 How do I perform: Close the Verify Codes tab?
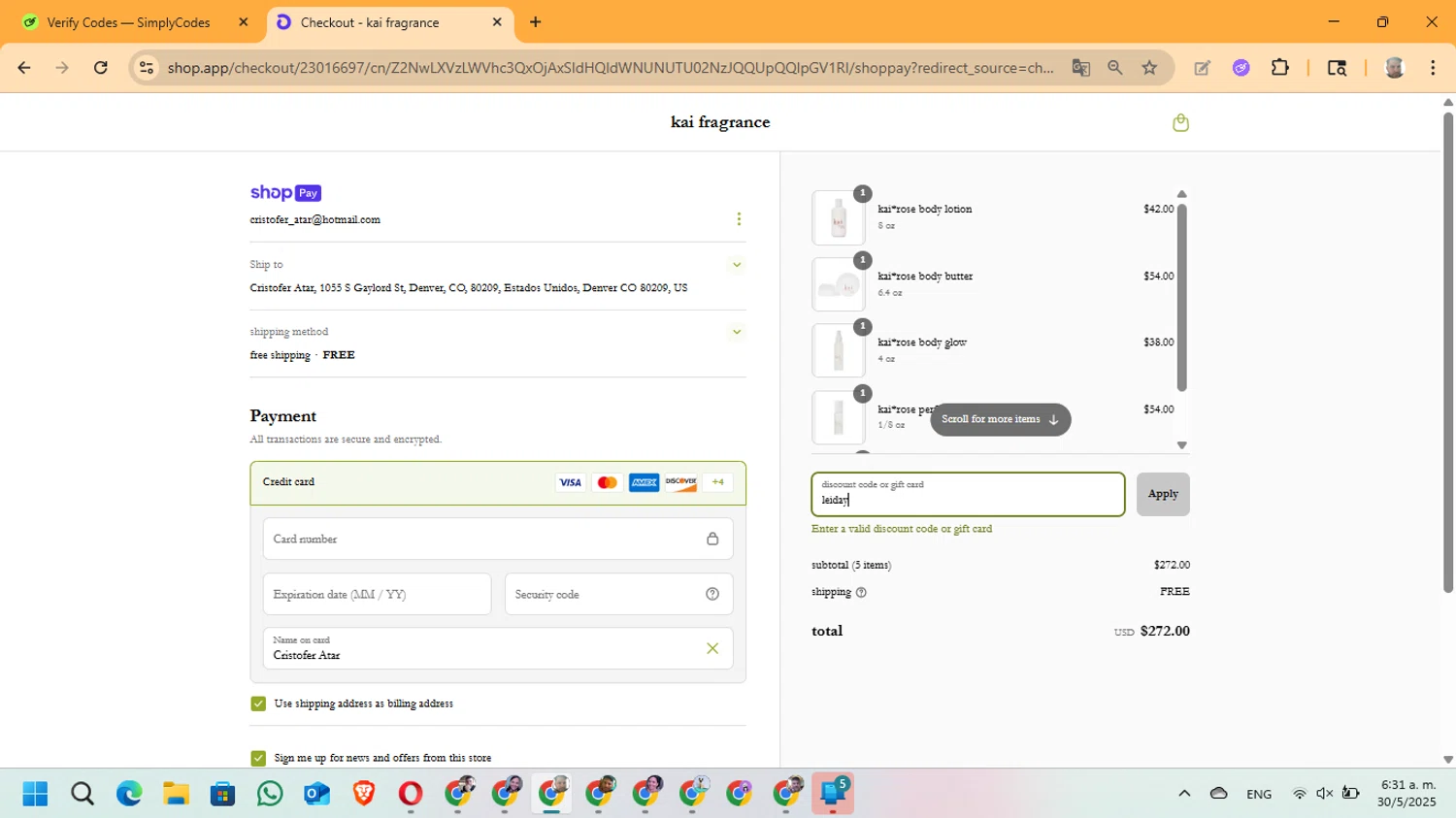click(244, 22)
